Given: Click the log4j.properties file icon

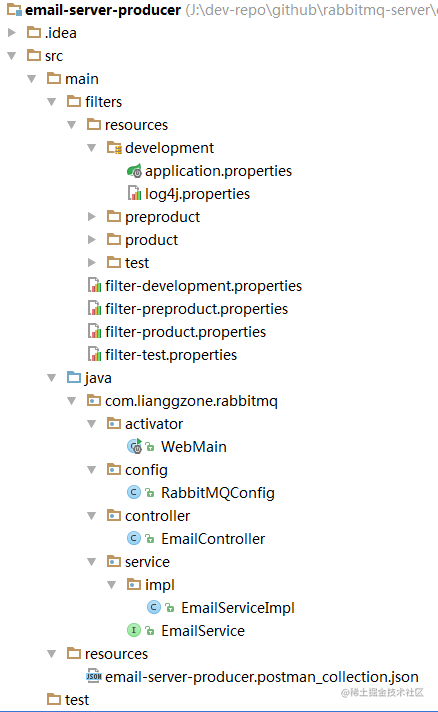Looking at the screenshot, I should pyautogui.click(x=134, y=193).
